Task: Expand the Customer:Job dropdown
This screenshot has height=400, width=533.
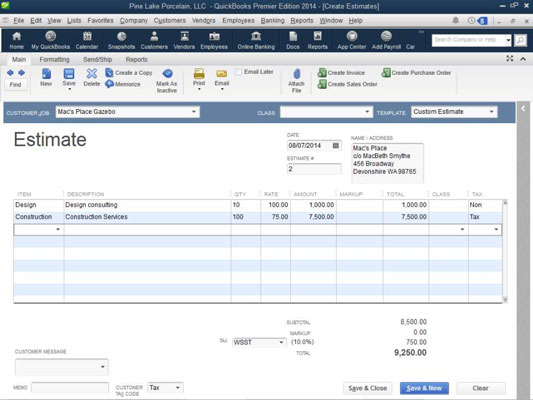Action: tap(193, 111)
